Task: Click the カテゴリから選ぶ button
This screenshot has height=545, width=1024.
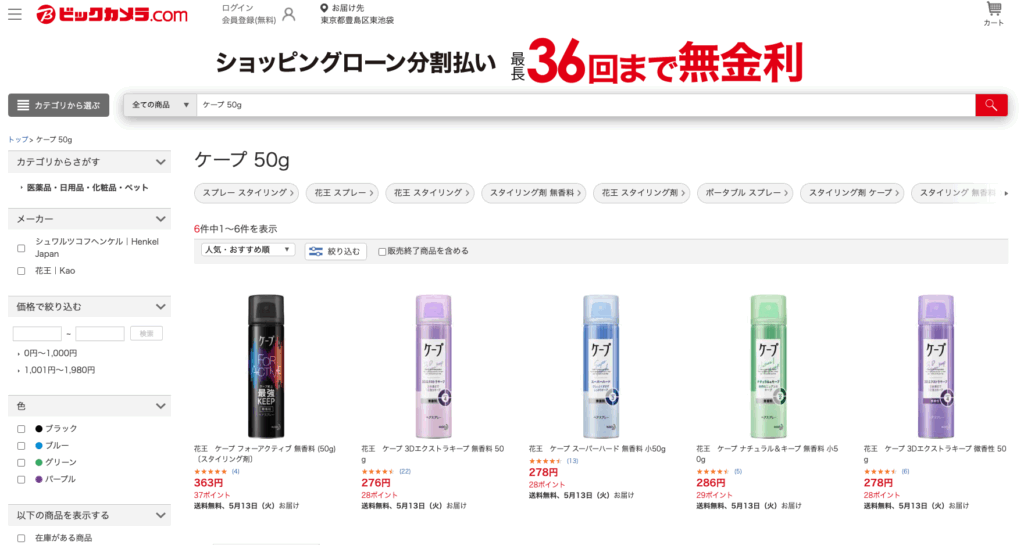Action: click(x=59, y=105)
